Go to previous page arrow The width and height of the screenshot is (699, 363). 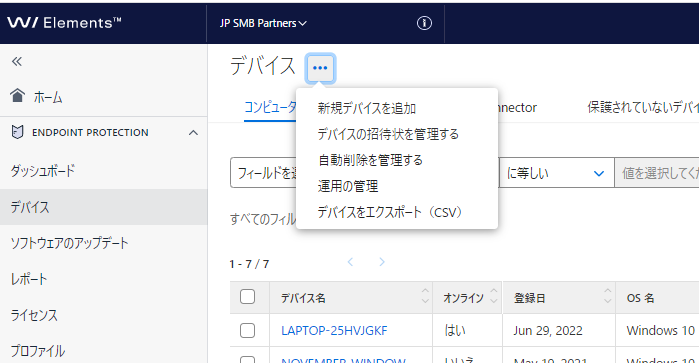350,262
